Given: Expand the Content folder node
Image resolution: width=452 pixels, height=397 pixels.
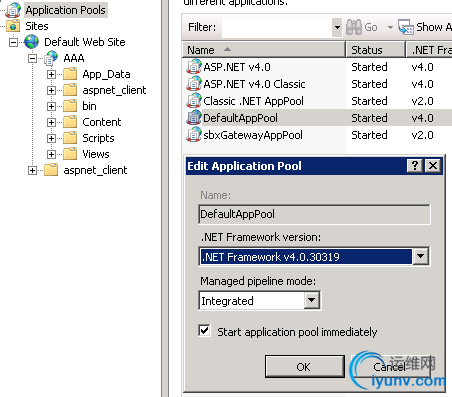Looking at the screenshot, I should point(51,122).
